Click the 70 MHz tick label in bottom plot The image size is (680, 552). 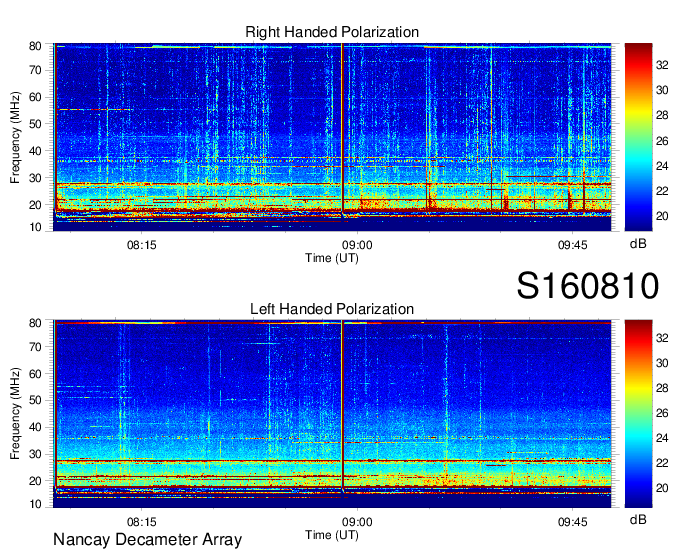35,347
